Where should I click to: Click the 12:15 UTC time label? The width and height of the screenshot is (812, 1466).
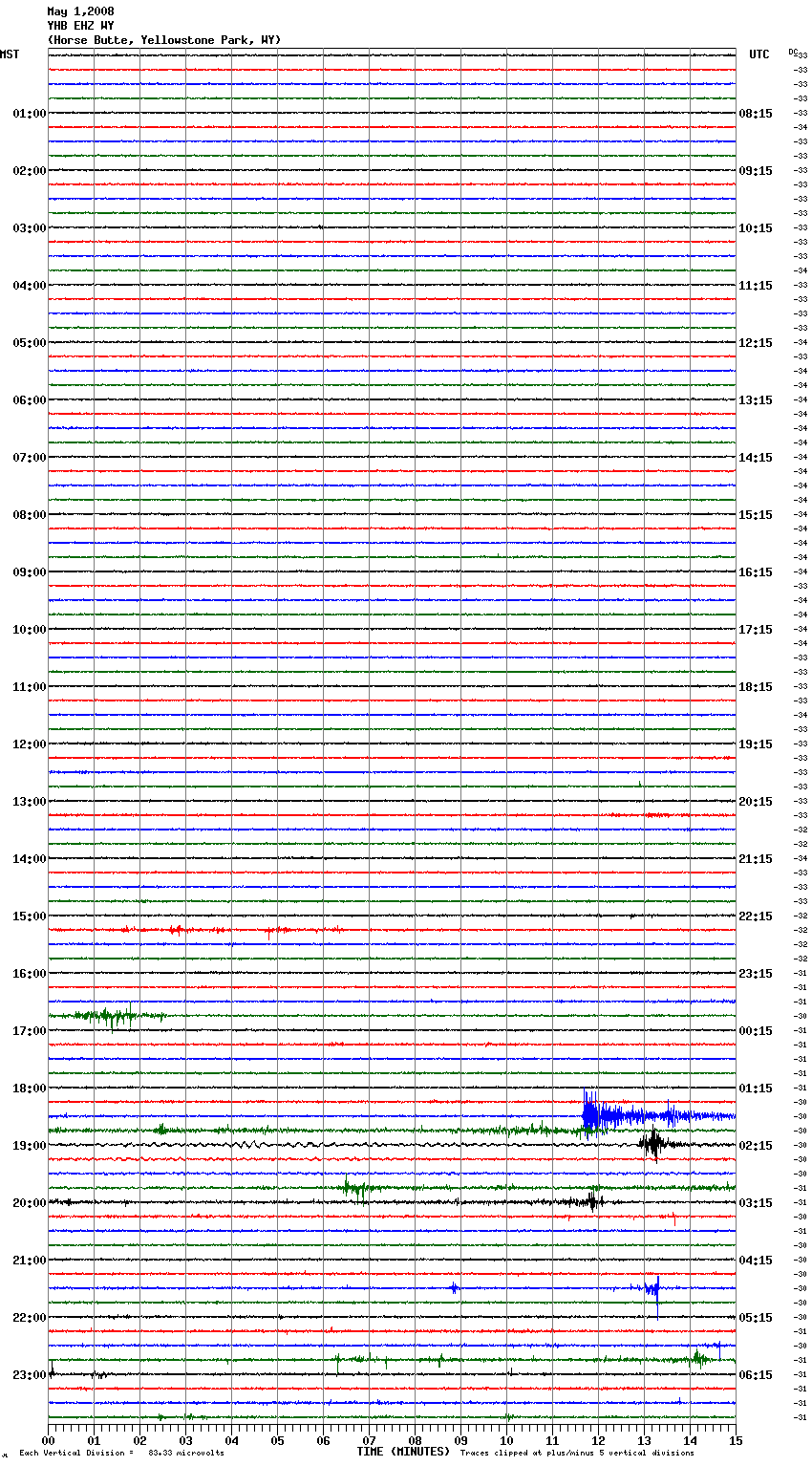(756, 343)
